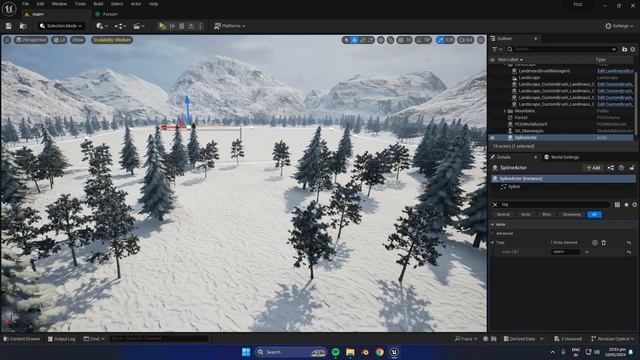640x360 pixels.
Task: Open the Edit menu
Action: (x=40, y=4)
